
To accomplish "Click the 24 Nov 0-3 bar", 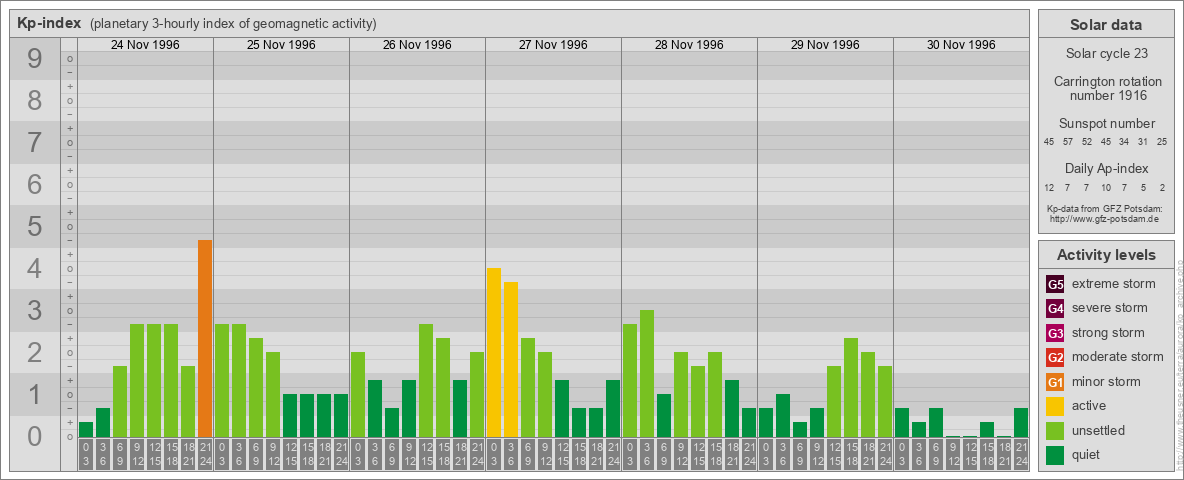I will [86, 429].
